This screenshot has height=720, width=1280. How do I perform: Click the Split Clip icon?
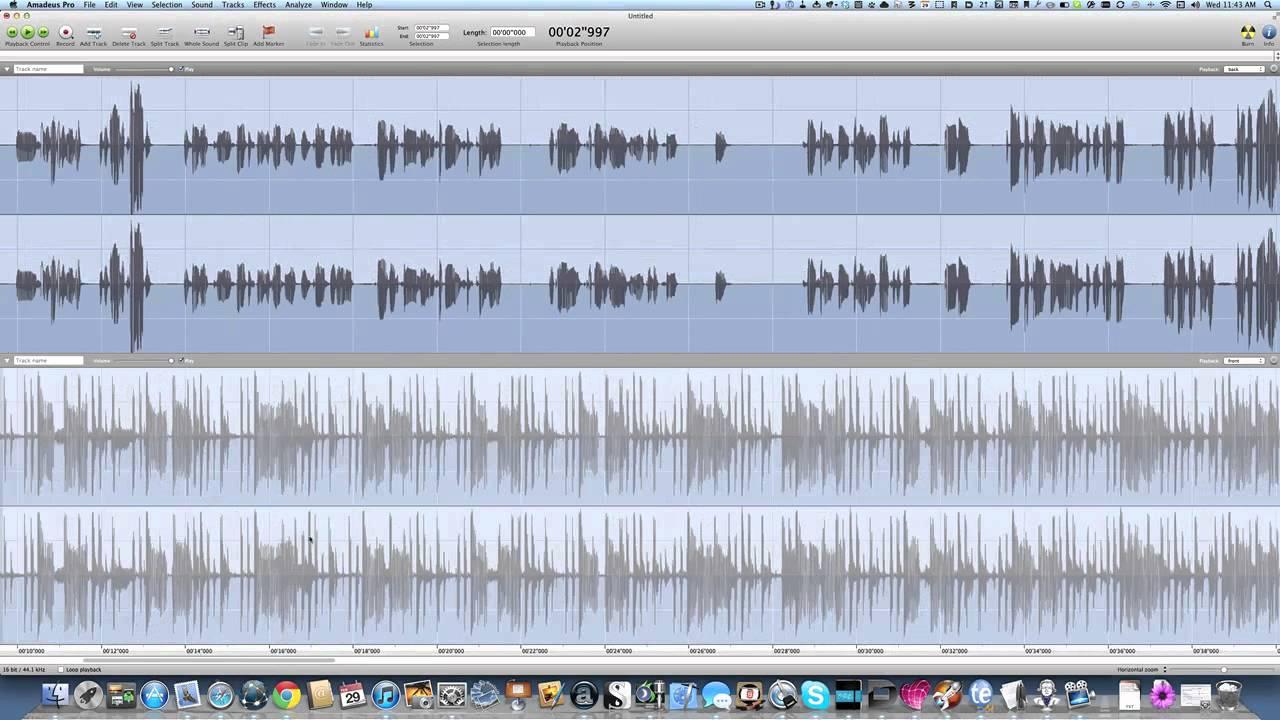(236, 33)
